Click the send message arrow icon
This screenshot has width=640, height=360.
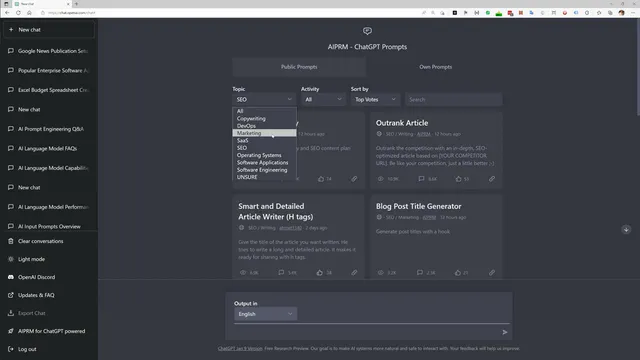click(504, 332)
